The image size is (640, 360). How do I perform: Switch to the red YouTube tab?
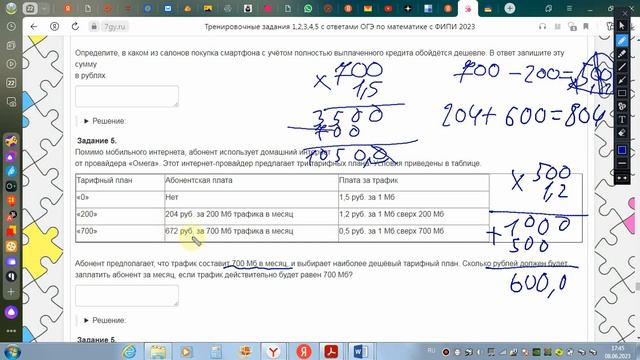(x=388, y=8)
